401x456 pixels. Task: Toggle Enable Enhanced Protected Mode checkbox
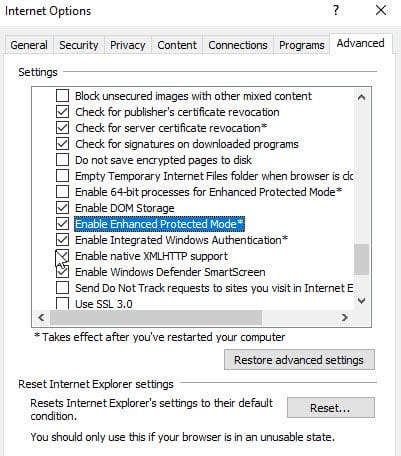(x=62, y=224)
